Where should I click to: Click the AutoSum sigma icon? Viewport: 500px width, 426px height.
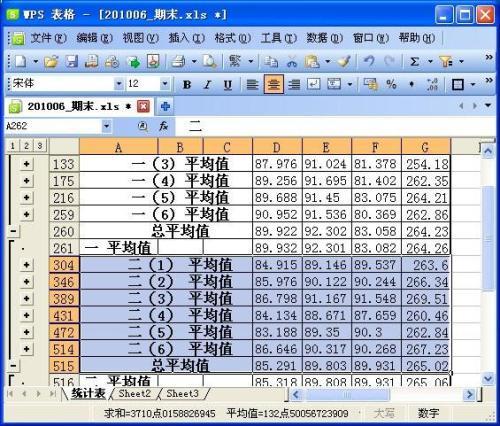click(x=414, y=61)
